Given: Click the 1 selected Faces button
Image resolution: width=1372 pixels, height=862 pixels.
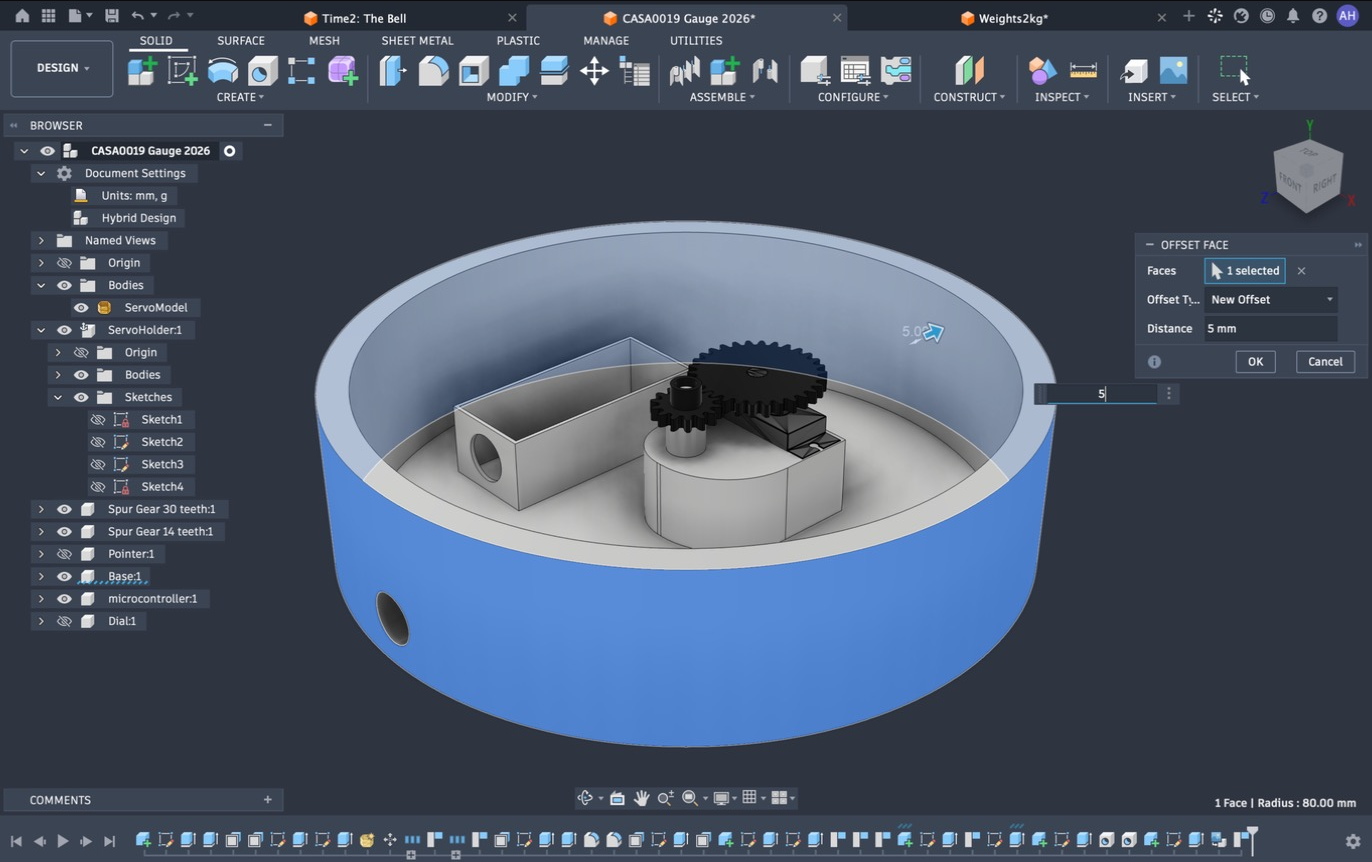Looking at the screenshot, I should click(x=1245, y=270).
